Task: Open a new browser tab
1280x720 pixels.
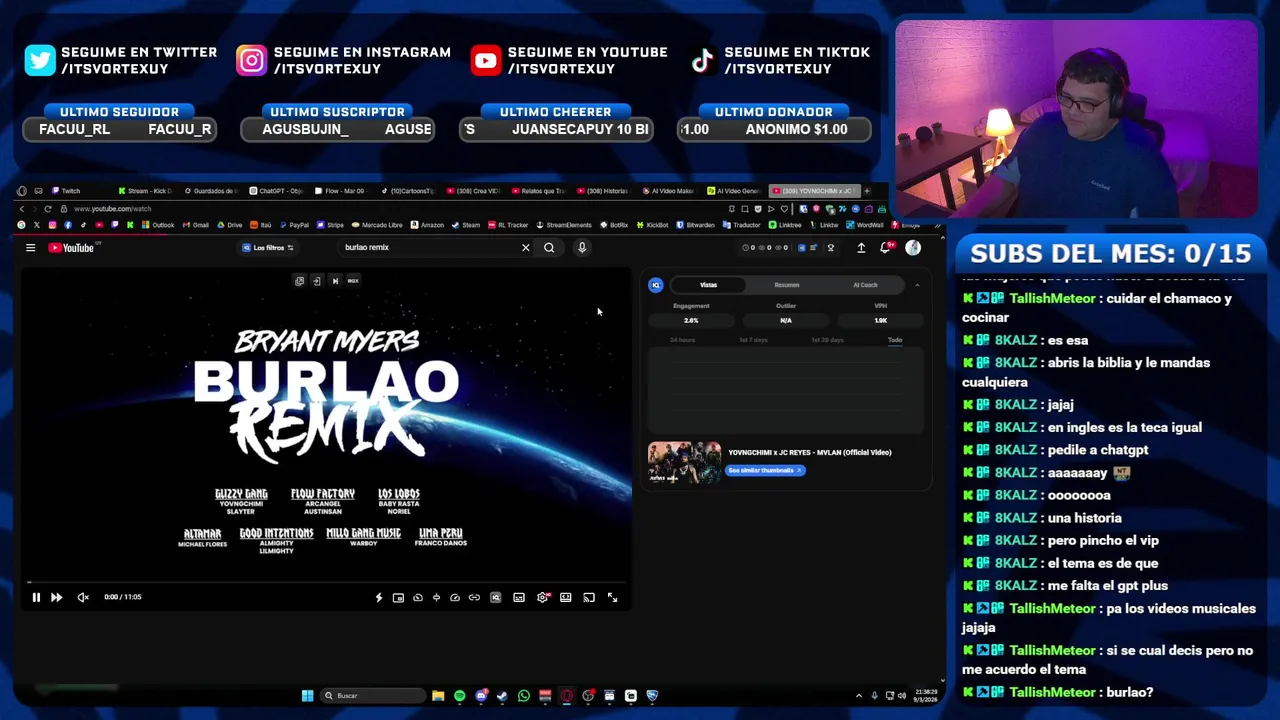Action: click(867, 191)
